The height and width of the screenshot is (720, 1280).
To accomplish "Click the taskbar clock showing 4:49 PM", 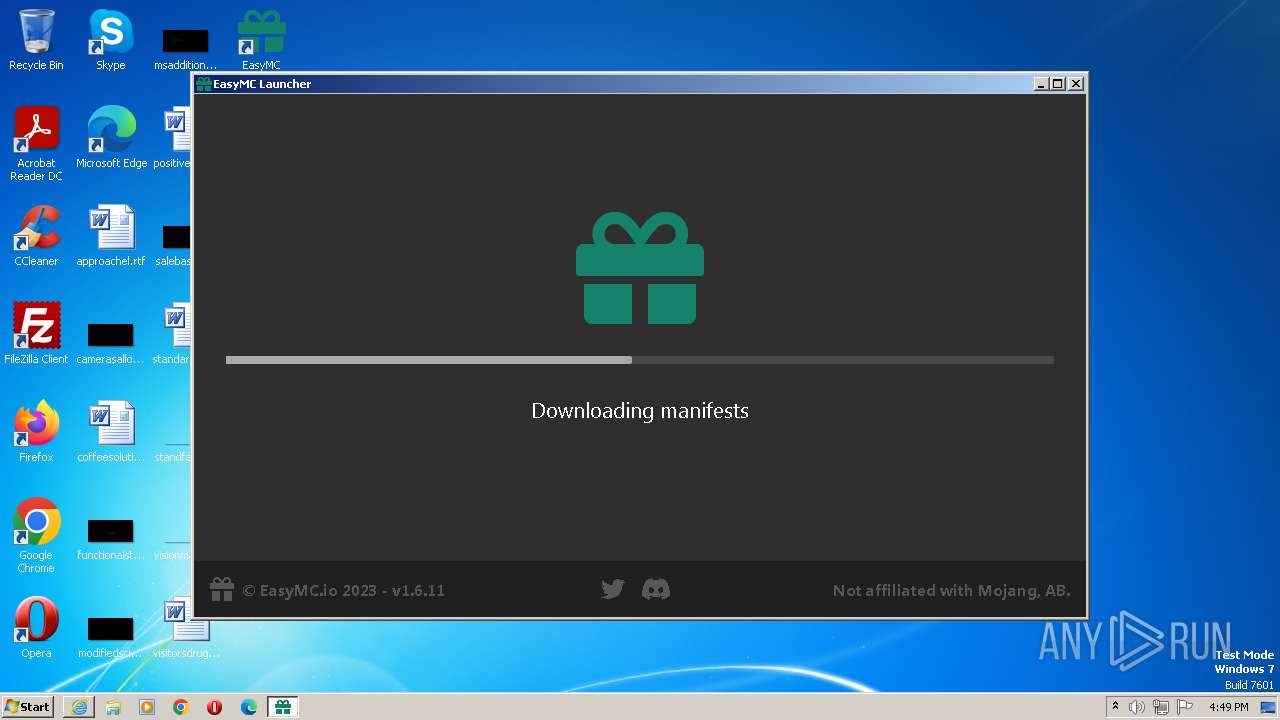I will [1228, 707].
